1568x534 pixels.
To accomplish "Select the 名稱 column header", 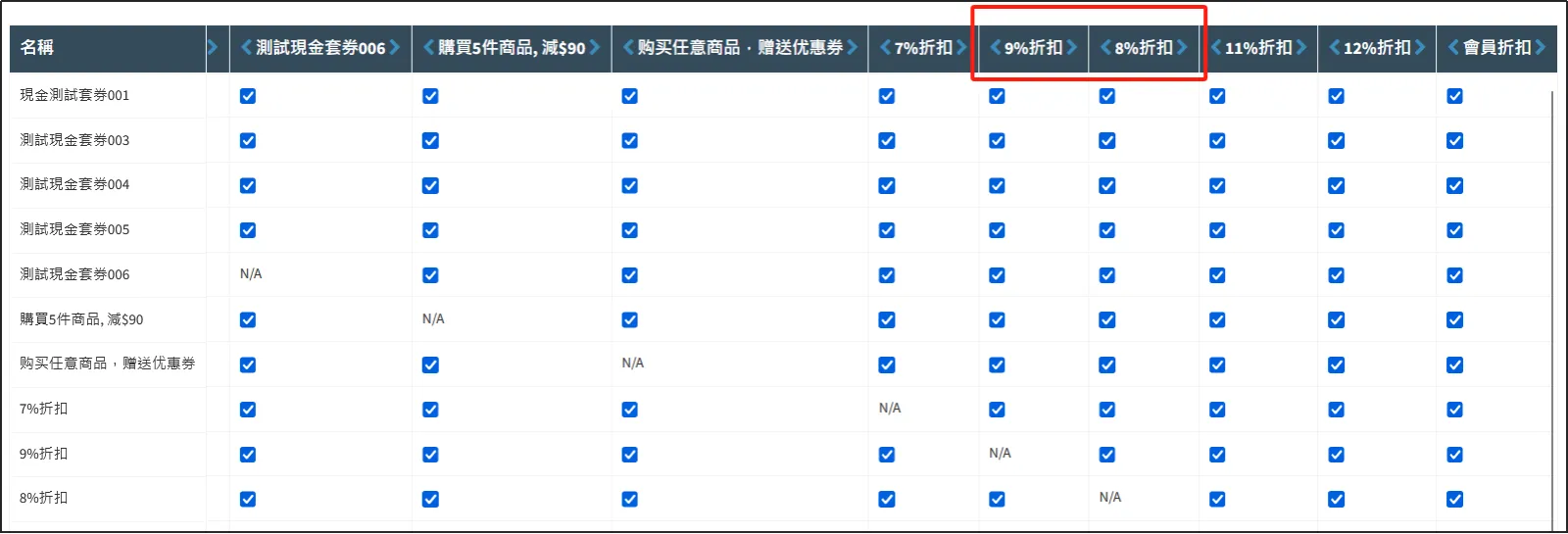I will coord(37,47).
